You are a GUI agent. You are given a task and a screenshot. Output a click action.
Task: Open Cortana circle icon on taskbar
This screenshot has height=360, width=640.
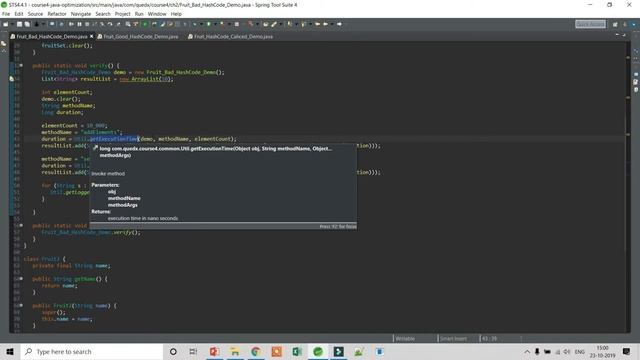[173, 351]
